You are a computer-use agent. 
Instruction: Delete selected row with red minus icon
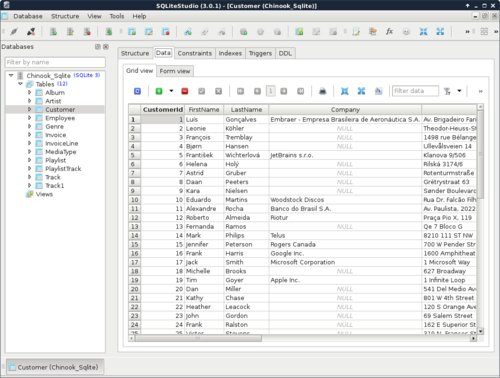185,91
